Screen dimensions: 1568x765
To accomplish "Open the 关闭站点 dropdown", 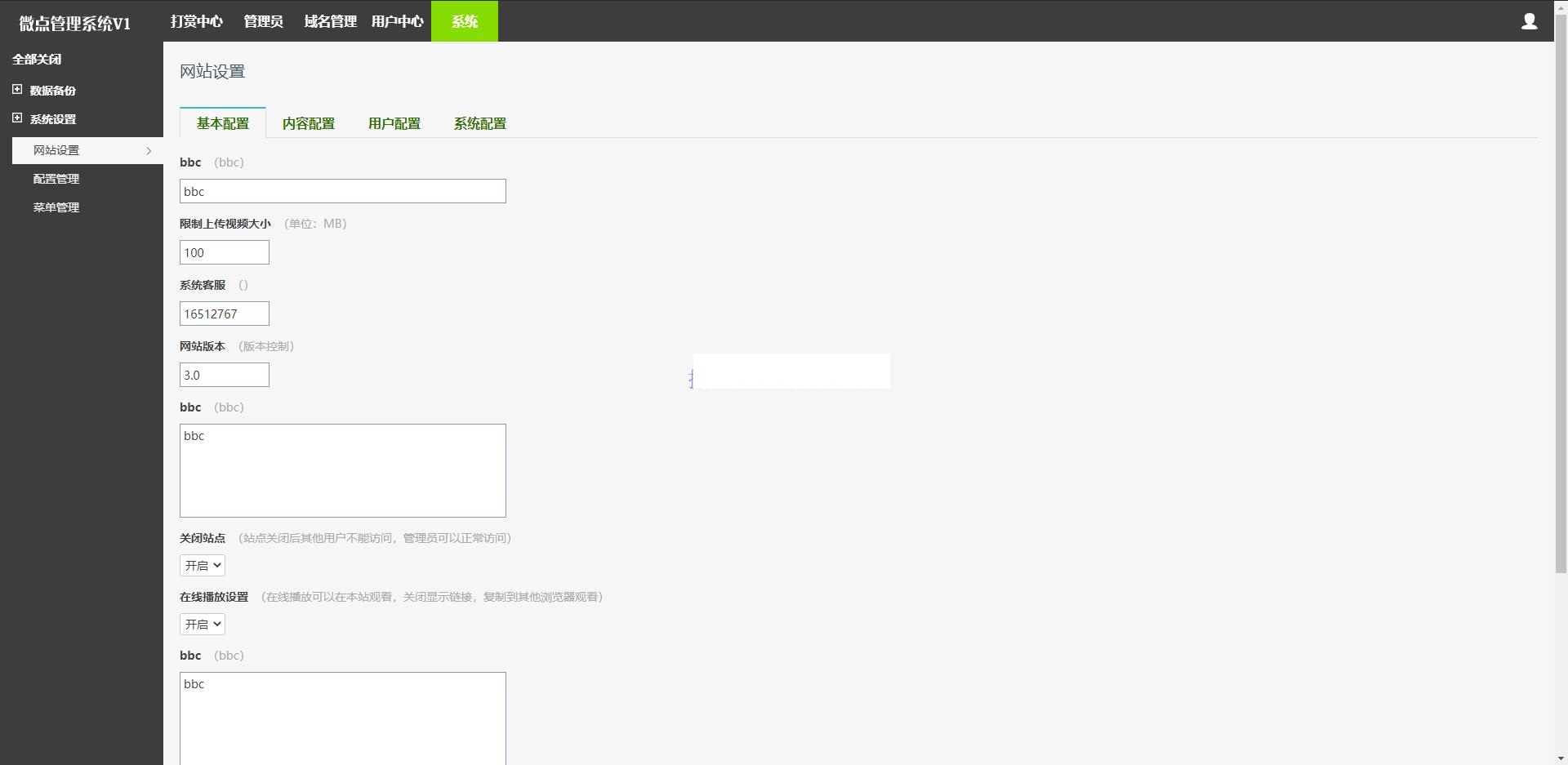I will (203, 565).
